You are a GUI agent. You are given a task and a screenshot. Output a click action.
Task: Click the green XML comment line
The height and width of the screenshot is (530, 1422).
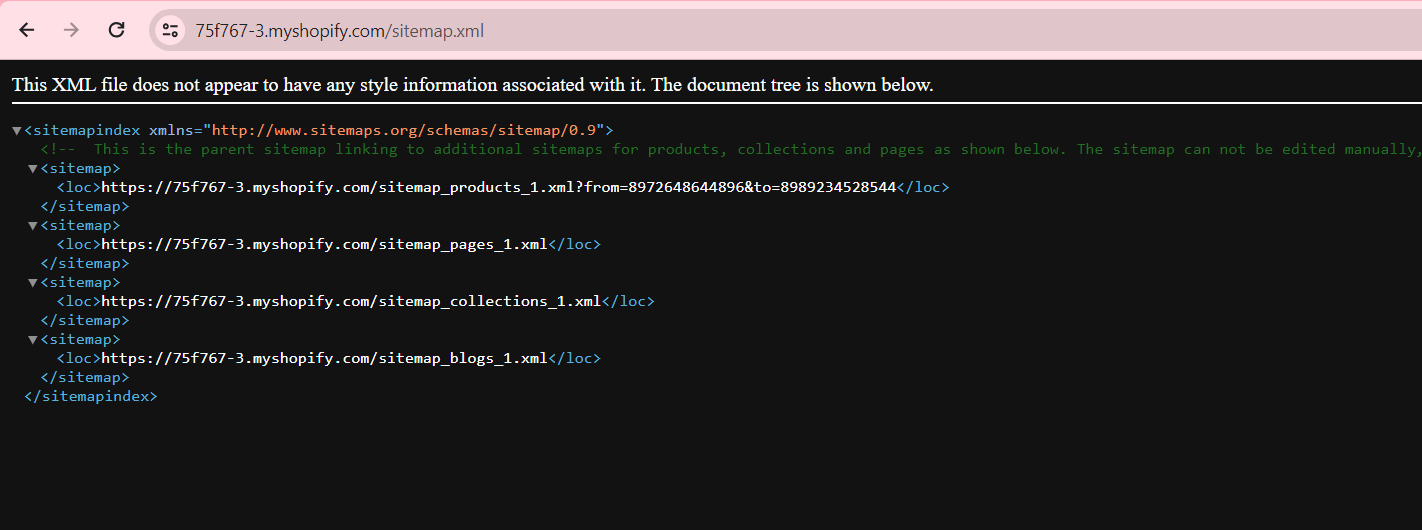coord(731,149)
